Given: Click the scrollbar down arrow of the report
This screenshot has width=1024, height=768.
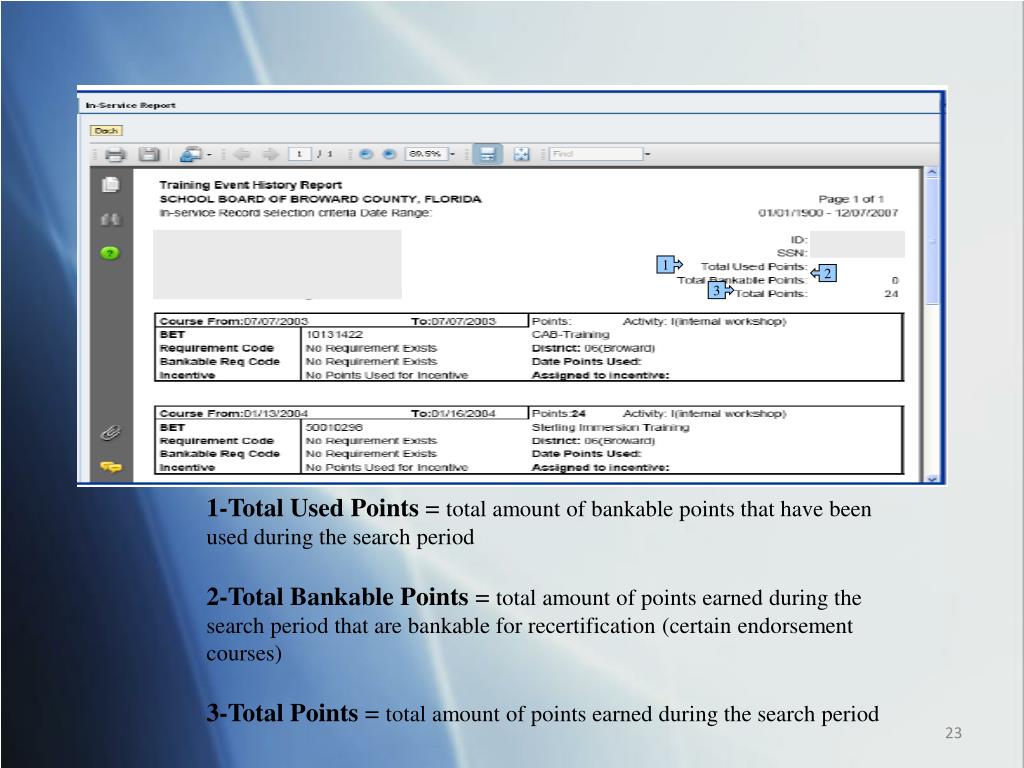Looking at the screenshot, I should tap(932, 479).
